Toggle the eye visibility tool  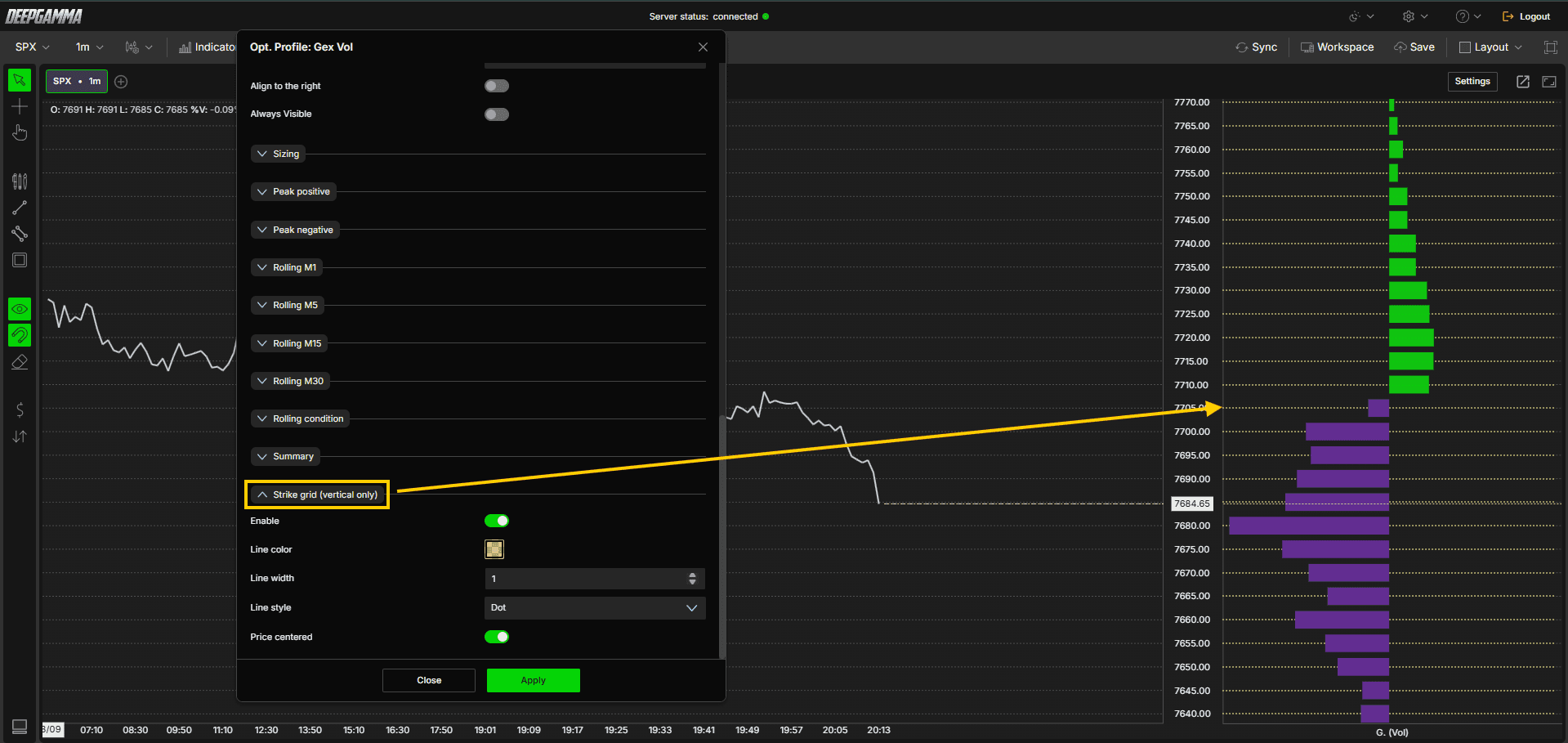coord(20,309)
